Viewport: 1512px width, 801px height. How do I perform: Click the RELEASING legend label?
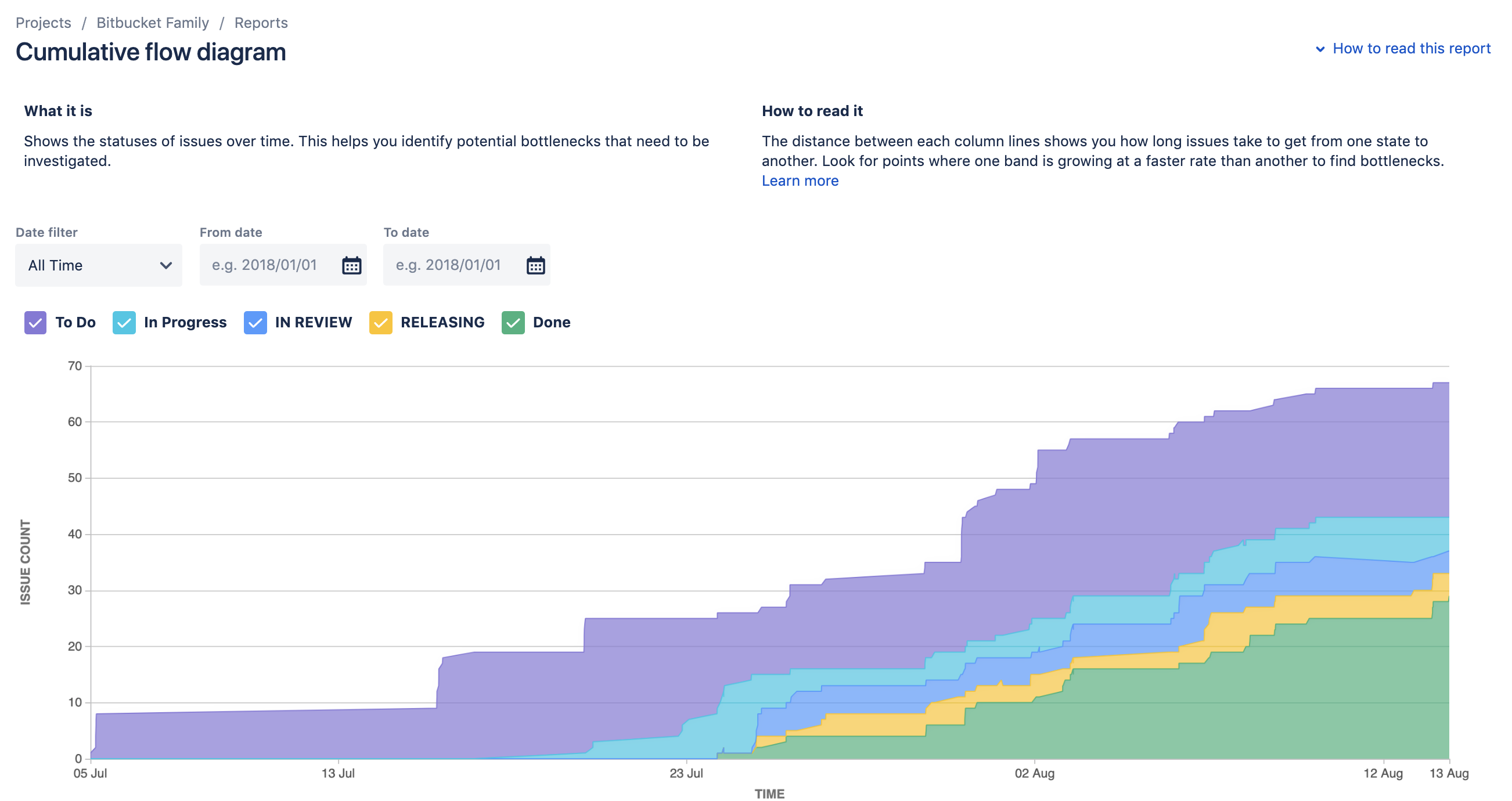(442, 323)
